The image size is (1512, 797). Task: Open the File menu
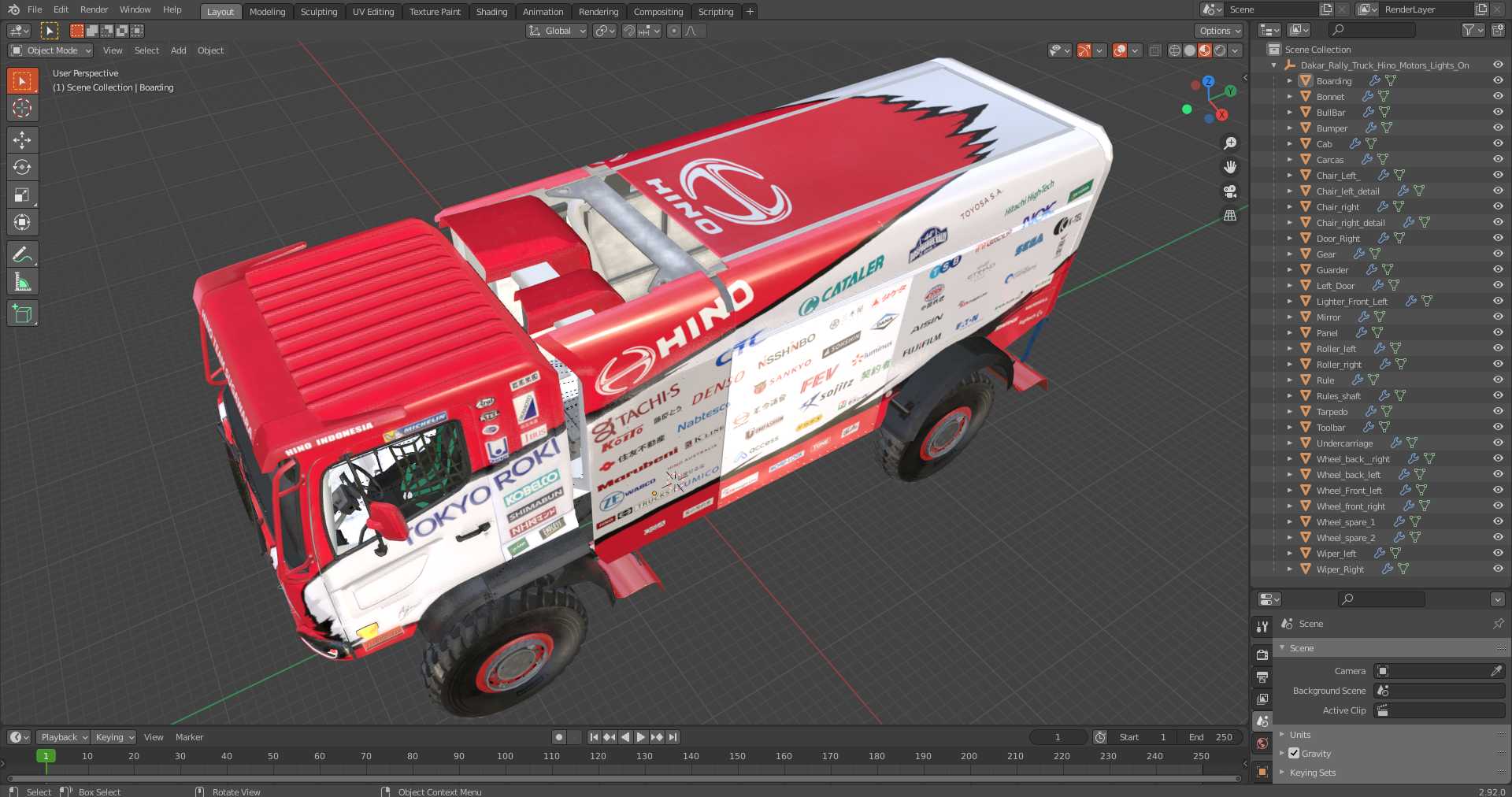click(x=35, y=9)
